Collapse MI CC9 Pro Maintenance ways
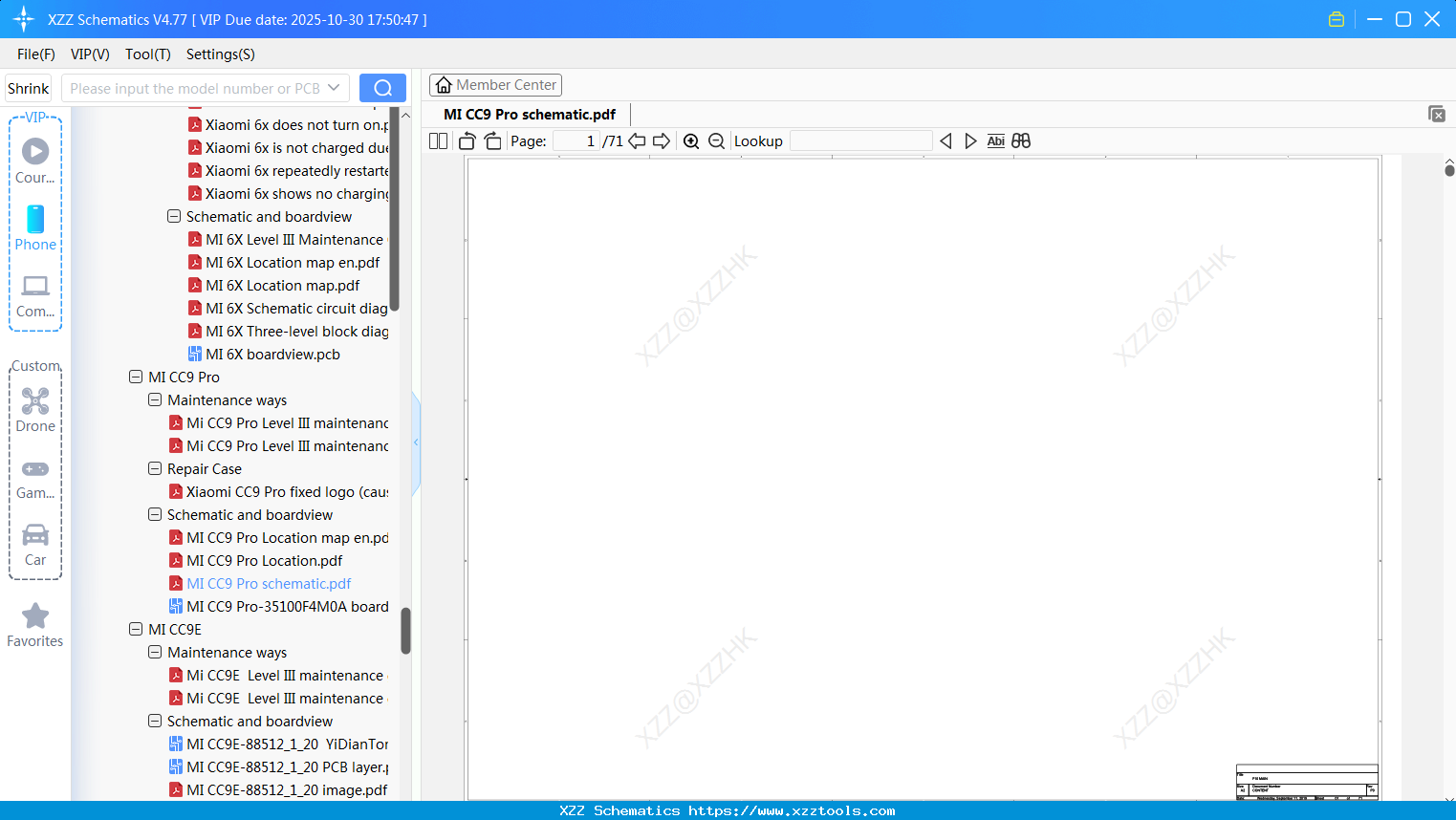 (155, 400)
